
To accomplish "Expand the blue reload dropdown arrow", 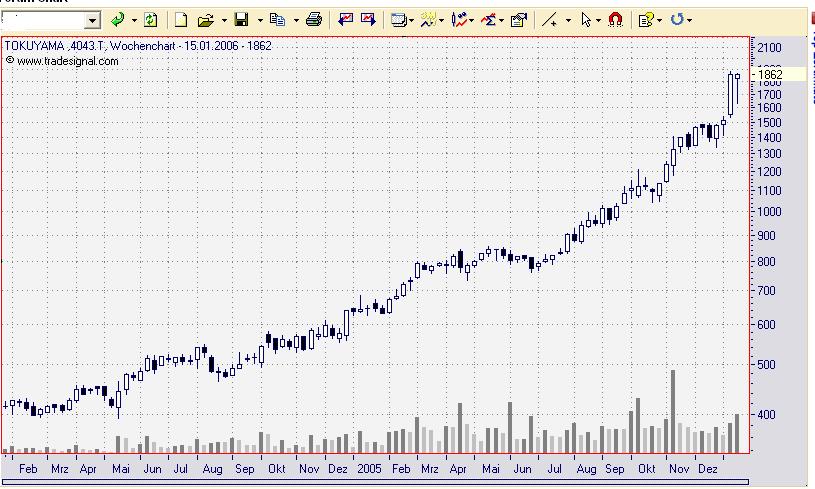I will pos(690,21).
